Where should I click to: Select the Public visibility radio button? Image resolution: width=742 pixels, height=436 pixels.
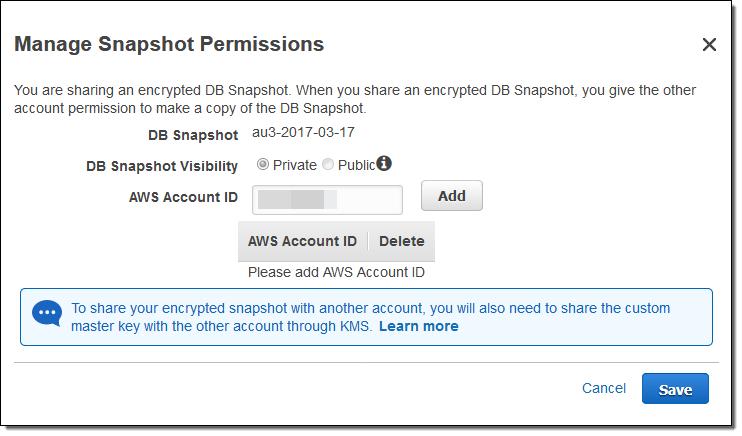click(328, 165)
